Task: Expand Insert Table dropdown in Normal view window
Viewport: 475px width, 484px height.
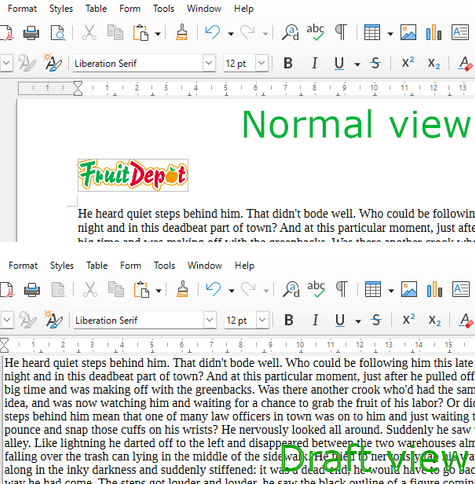Action: (390, 33)
